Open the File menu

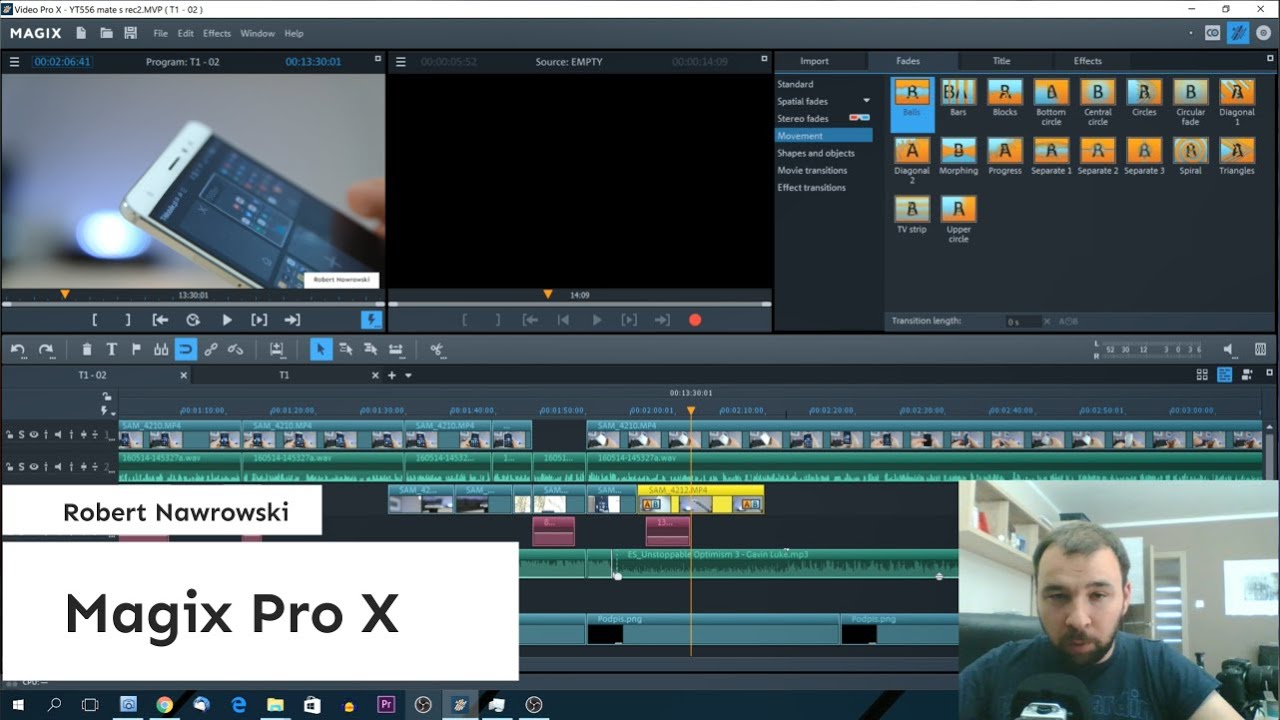tap(160, 33)
